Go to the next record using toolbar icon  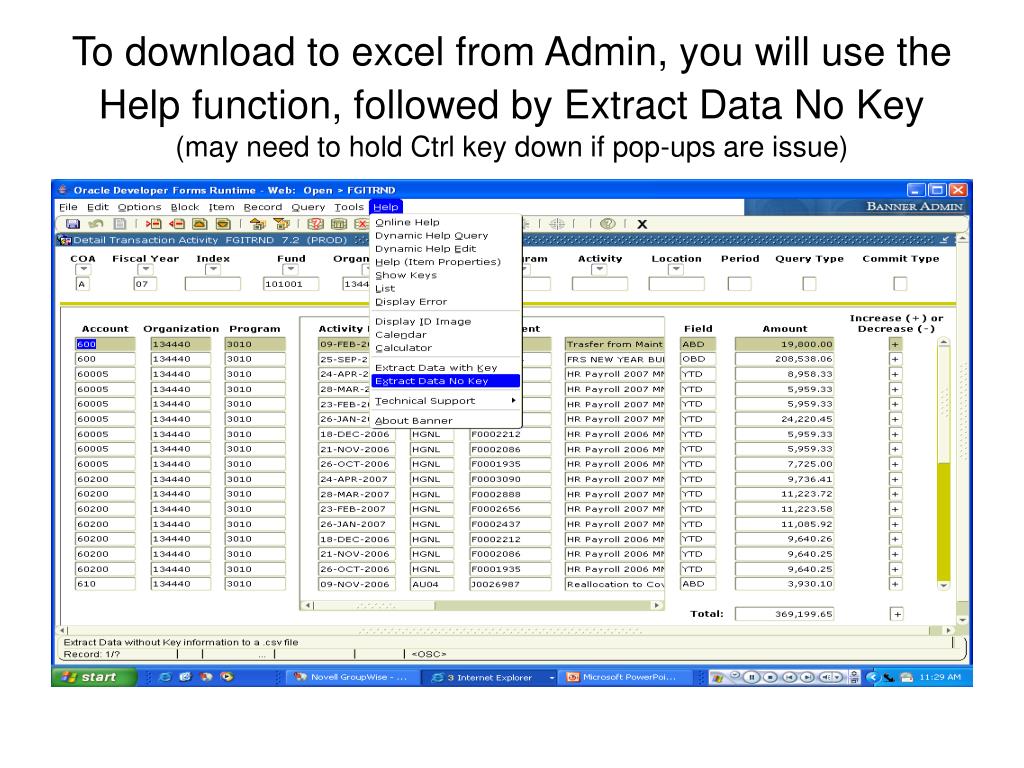pos(223,224)
